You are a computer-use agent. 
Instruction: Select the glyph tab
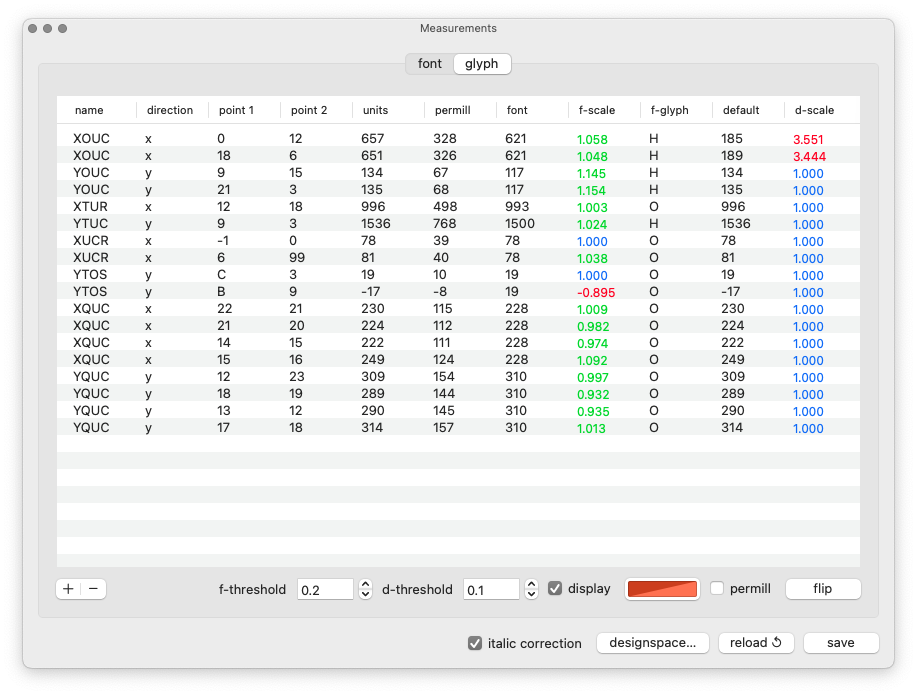click(481, 64)
